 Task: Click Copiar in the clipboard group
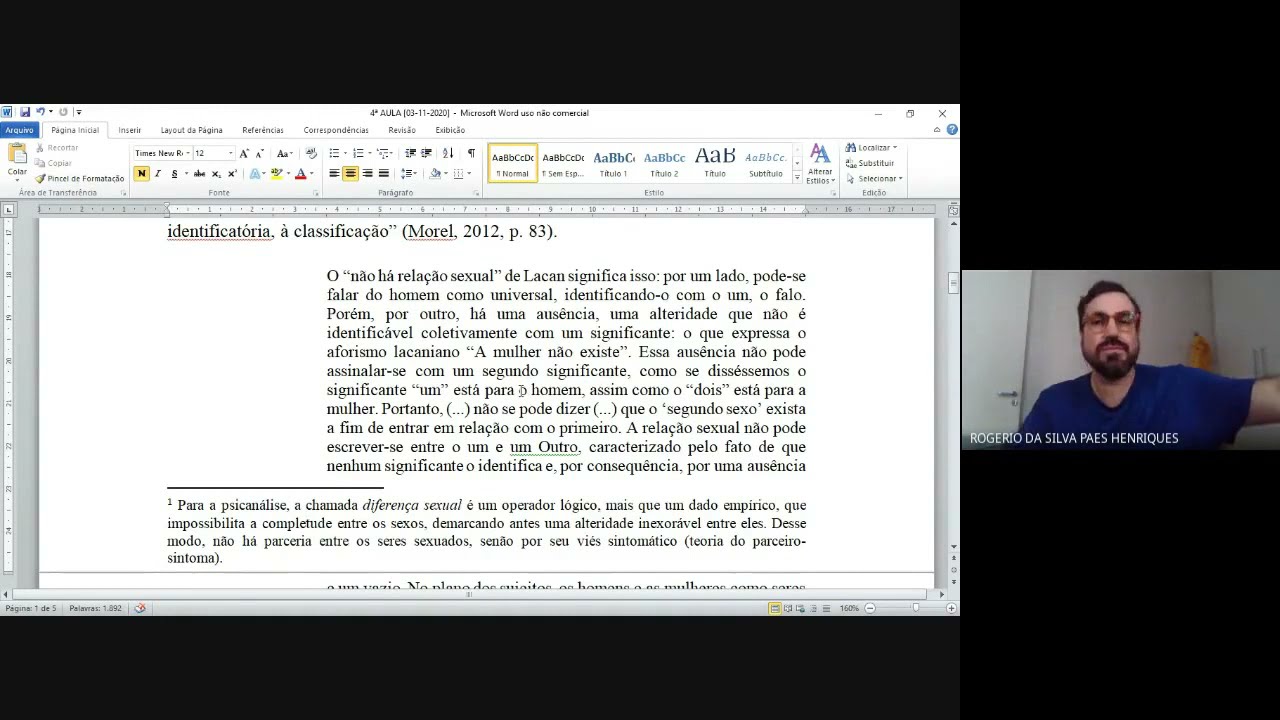[x=54, y=163]
